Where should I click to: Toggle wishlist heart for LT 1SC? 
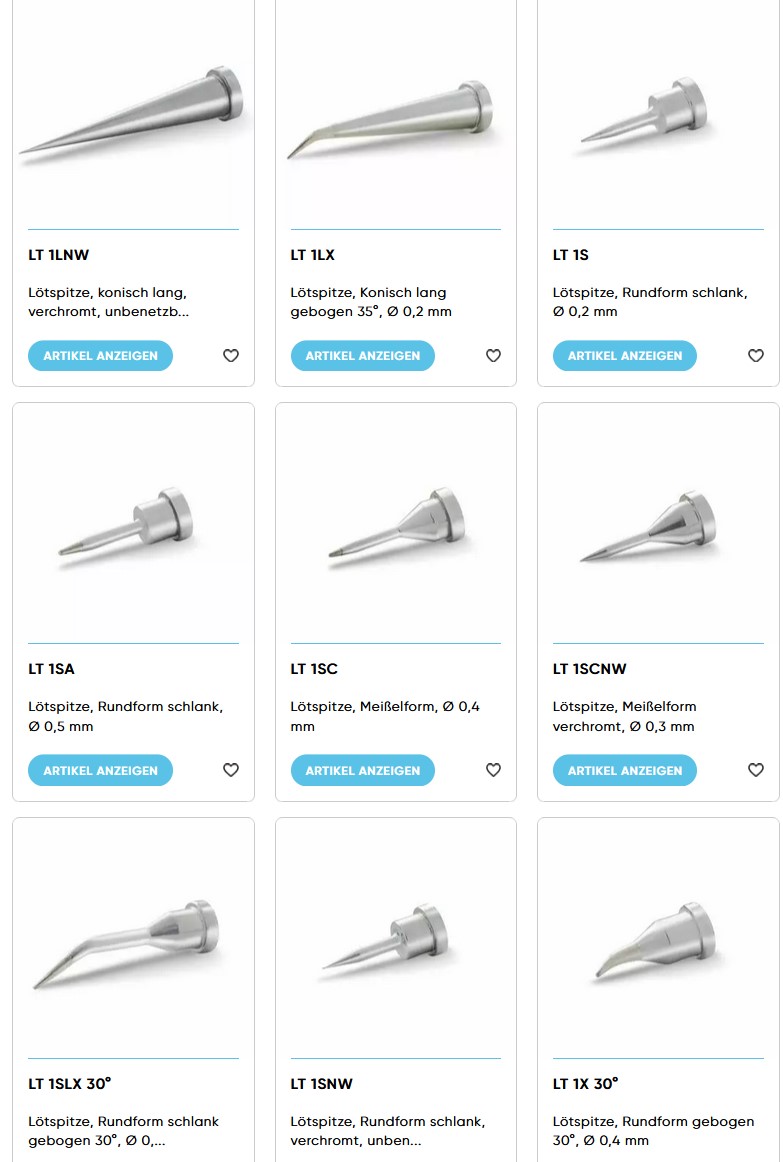coord(493,770)
